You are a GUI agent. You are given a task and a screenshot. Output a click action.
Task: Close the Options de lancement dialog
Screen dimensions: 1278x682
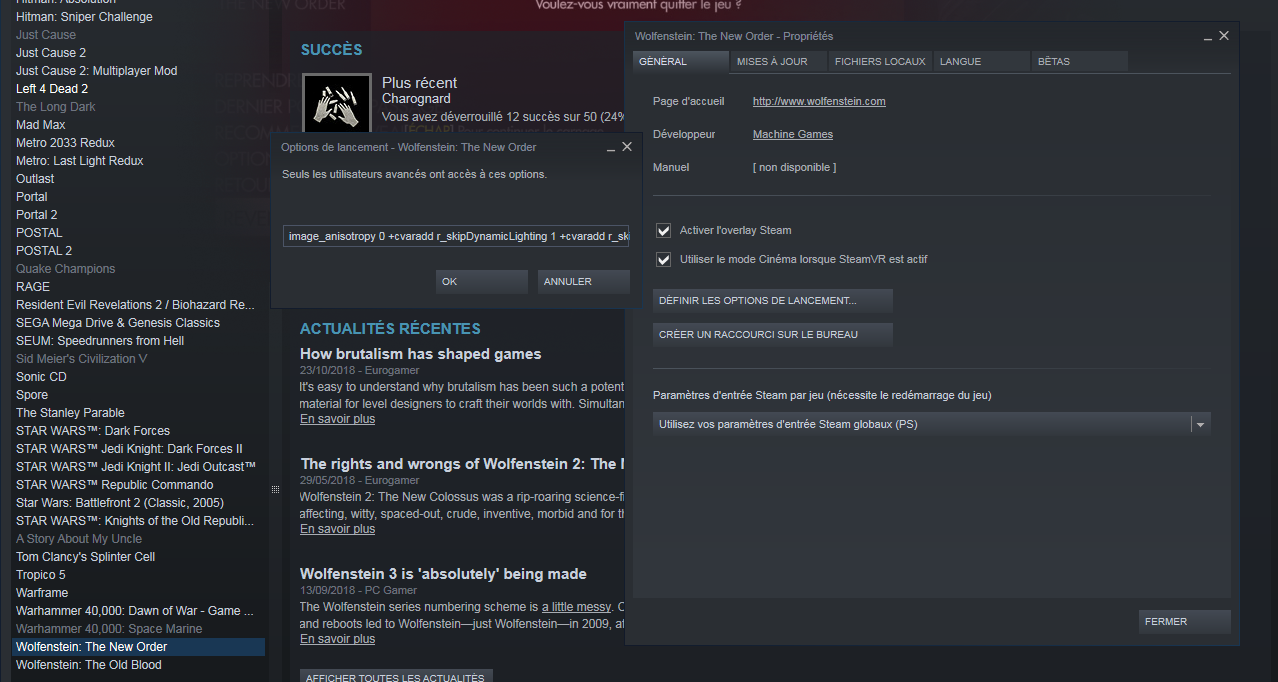tap(627, 146)
